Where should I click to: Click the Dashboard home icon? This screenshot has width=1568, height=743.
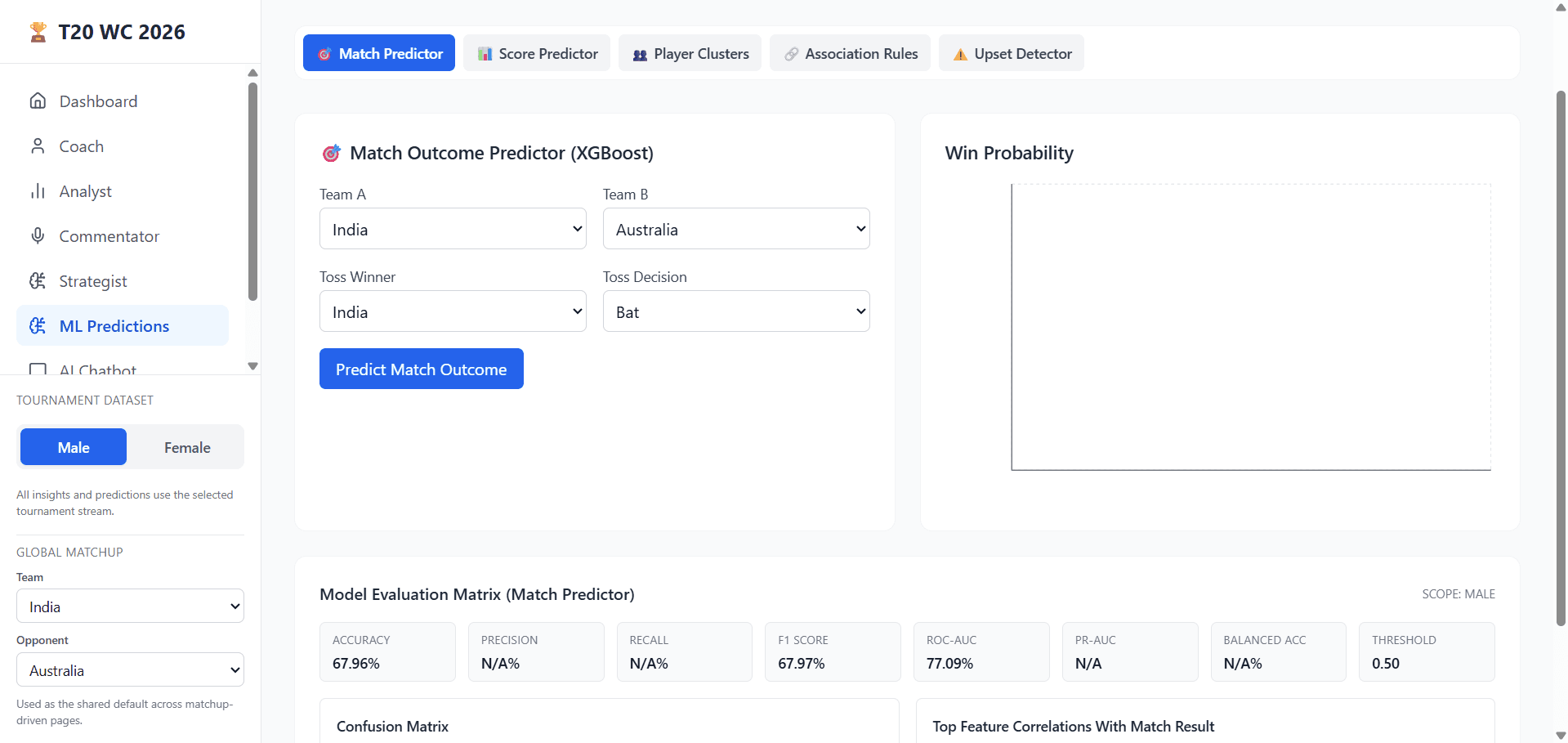(38, 101)
